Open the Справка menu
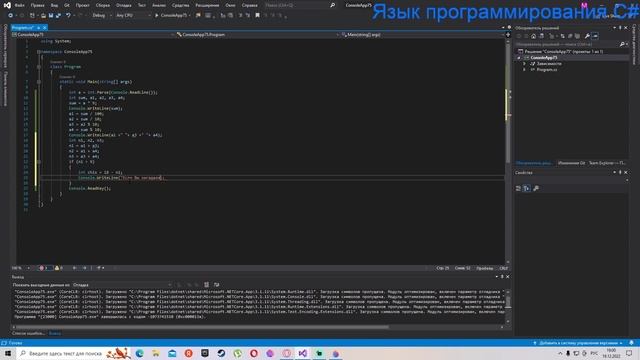The height and width of the screenshot is (360, 640). click(x=249, y=5)
